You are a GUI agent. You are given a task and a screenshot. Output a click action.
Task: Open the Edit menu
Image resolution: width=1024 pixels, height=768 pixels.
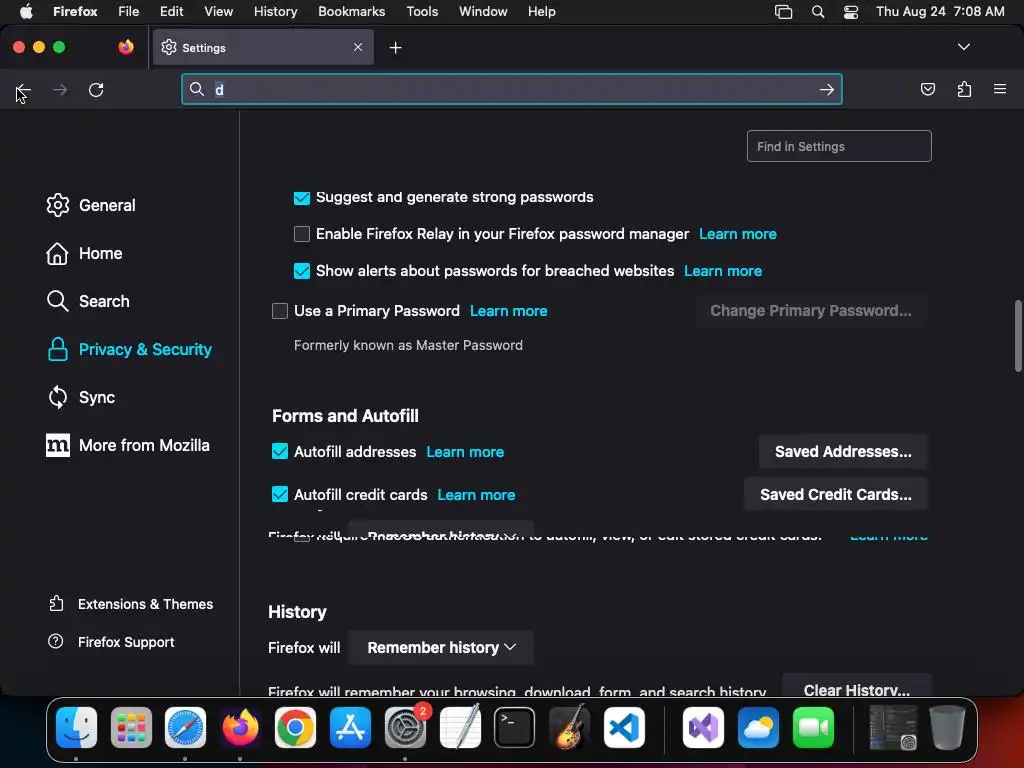click(171, 11)
